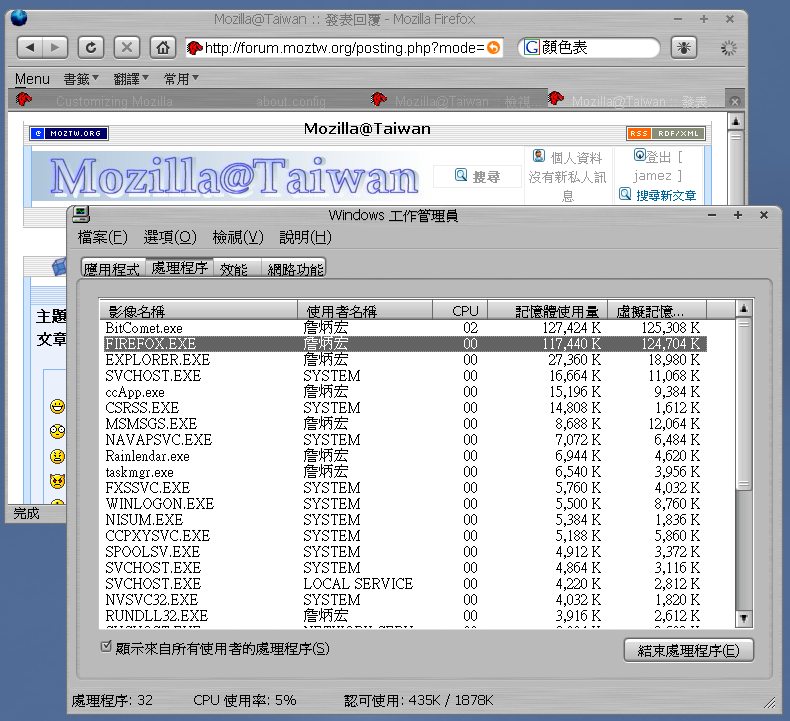Toggle show processes from all users checkbox
790x721 pixels.
tap(107, 648)
